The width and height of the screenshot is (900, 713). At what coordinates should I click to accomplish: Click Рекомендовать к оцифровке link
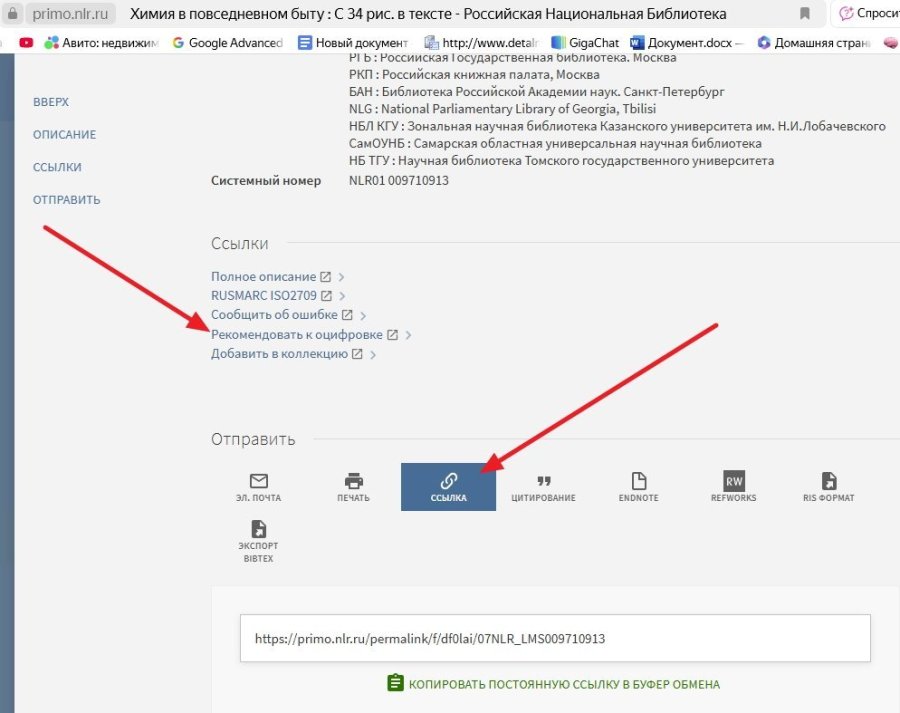pos(296,335)
